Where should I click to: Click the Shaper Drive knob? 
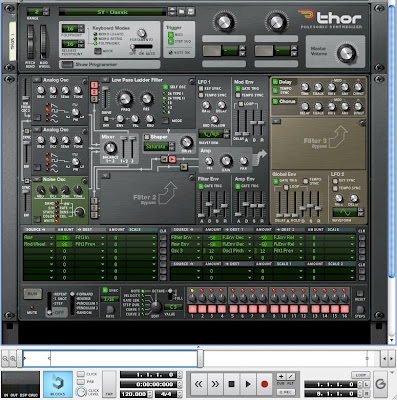tap(187, 142)
